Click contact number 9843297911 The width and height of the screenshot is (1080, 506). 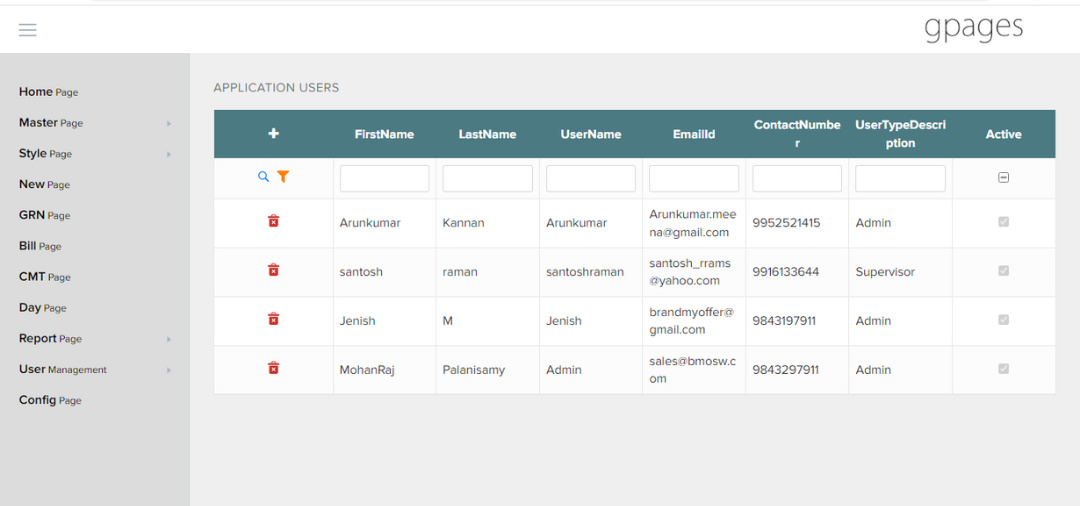pyautogui.click(x=785, y=370)
